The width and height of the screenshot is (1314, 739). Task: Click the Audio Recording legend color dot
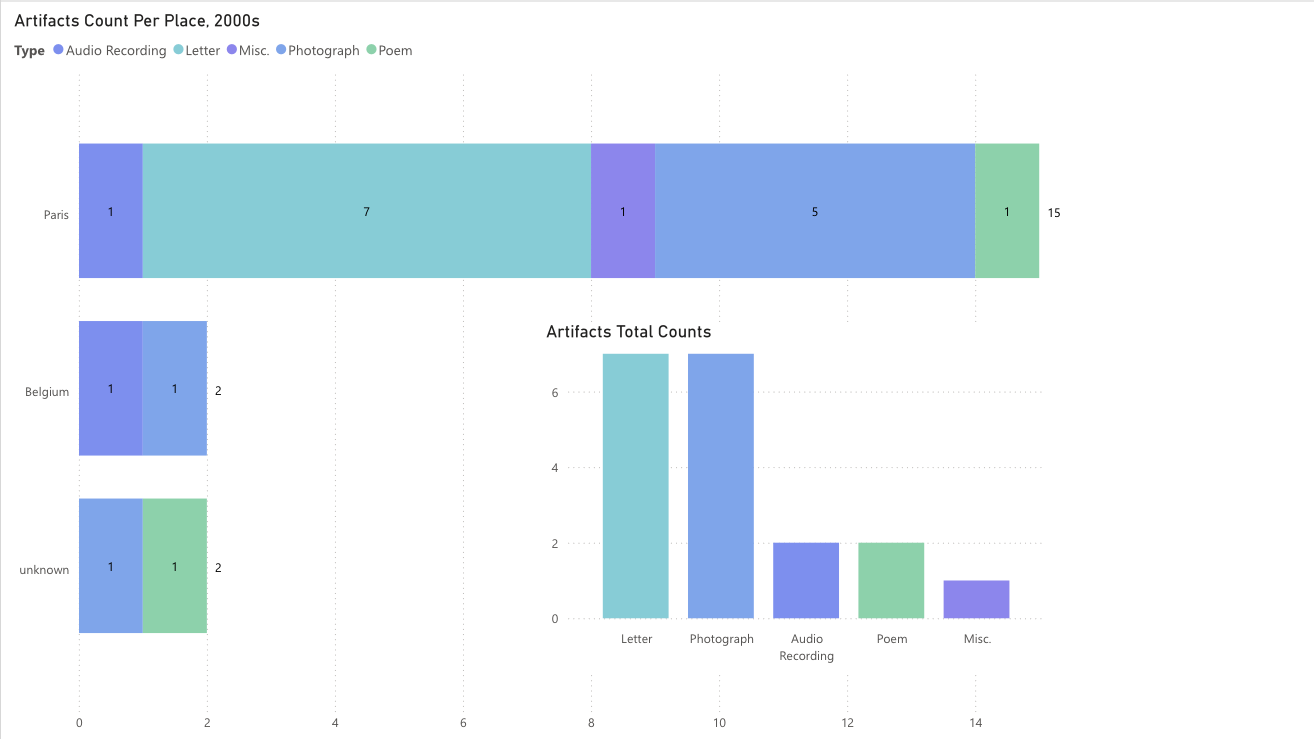coord(58,50)
